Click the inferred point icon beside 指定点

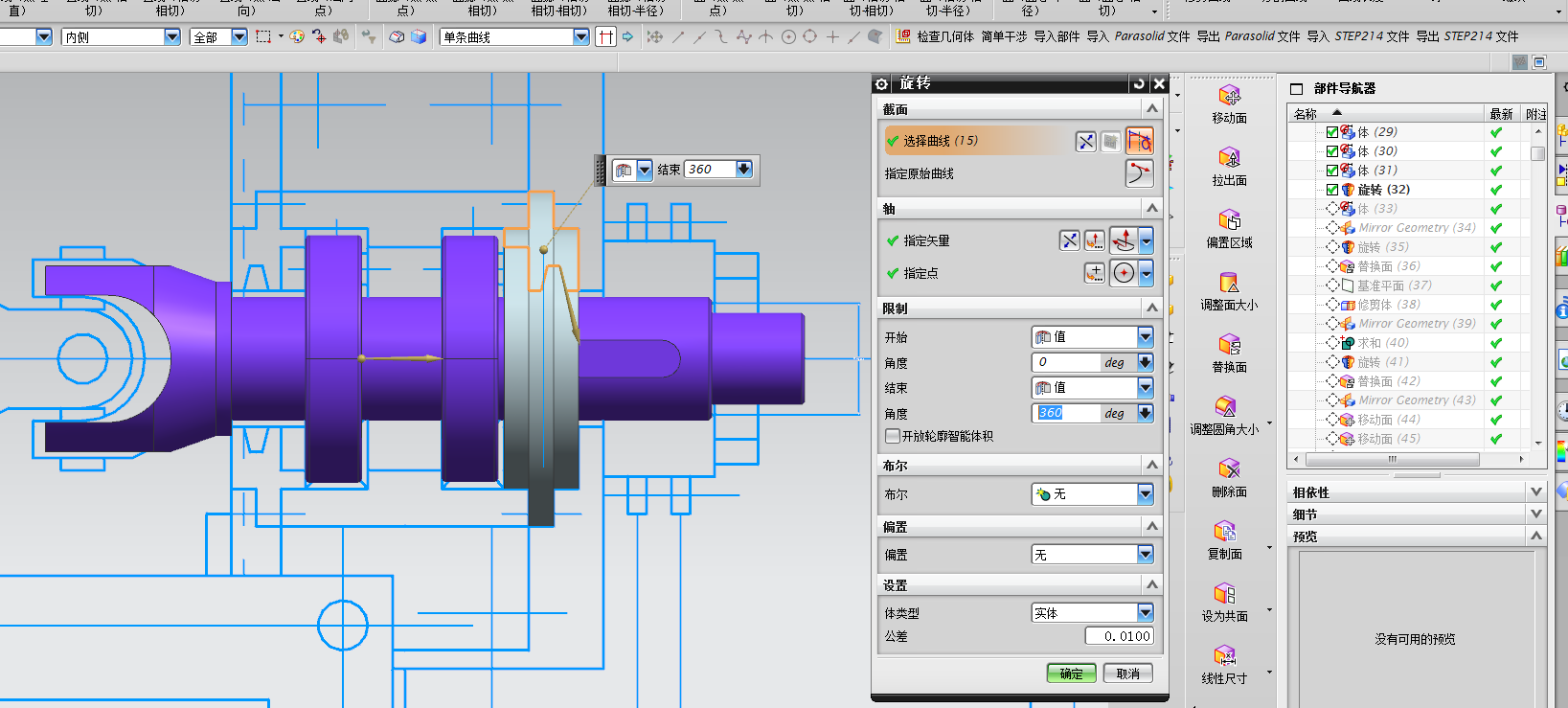(x=1124, y=273)
